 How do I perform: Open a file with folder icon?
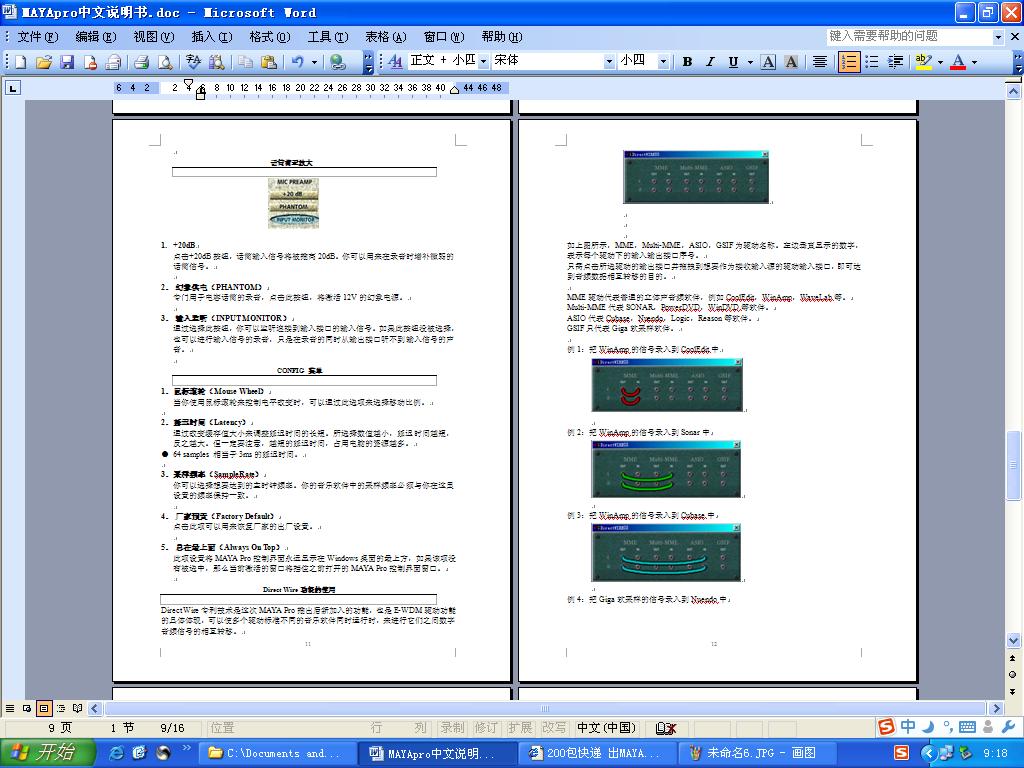44,62
